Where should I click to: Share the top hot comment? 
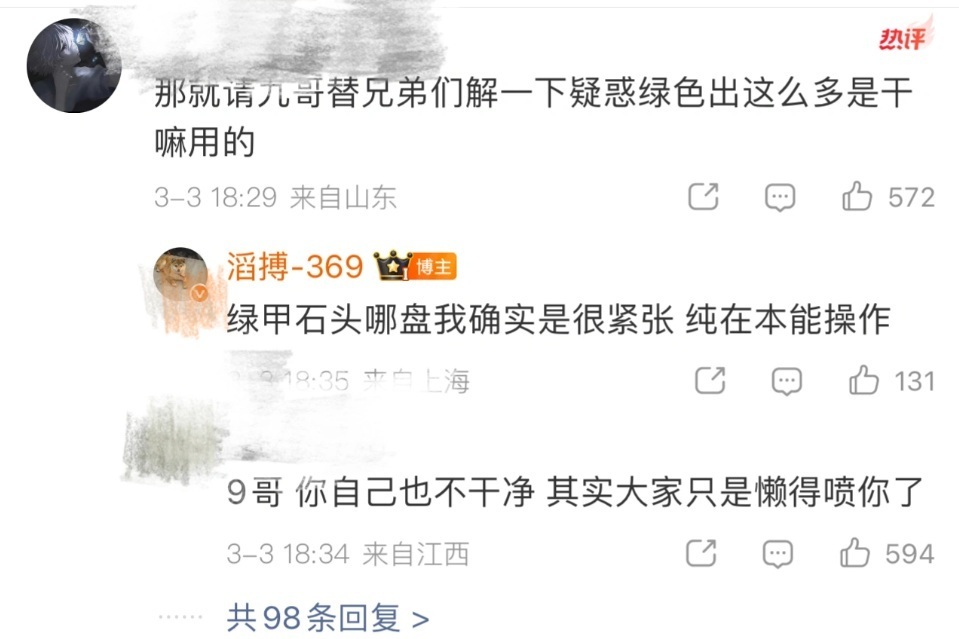point(703,196)
